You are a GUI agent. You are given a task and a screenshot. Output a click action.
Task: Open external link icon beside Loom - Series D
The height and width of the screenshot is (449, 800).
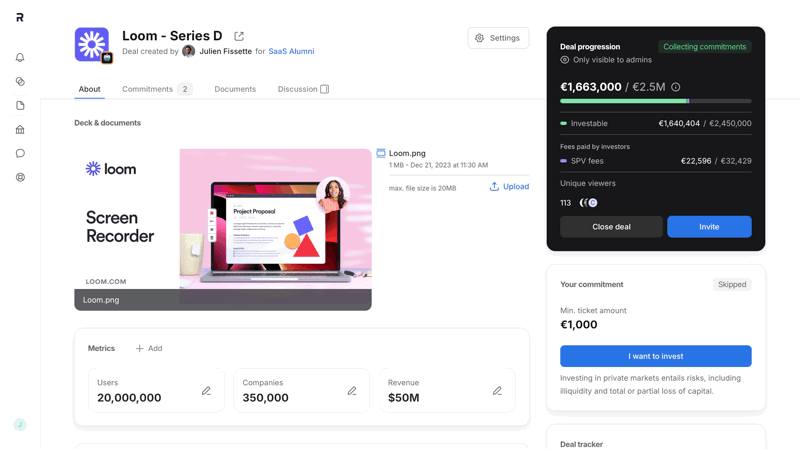[239, 36]
